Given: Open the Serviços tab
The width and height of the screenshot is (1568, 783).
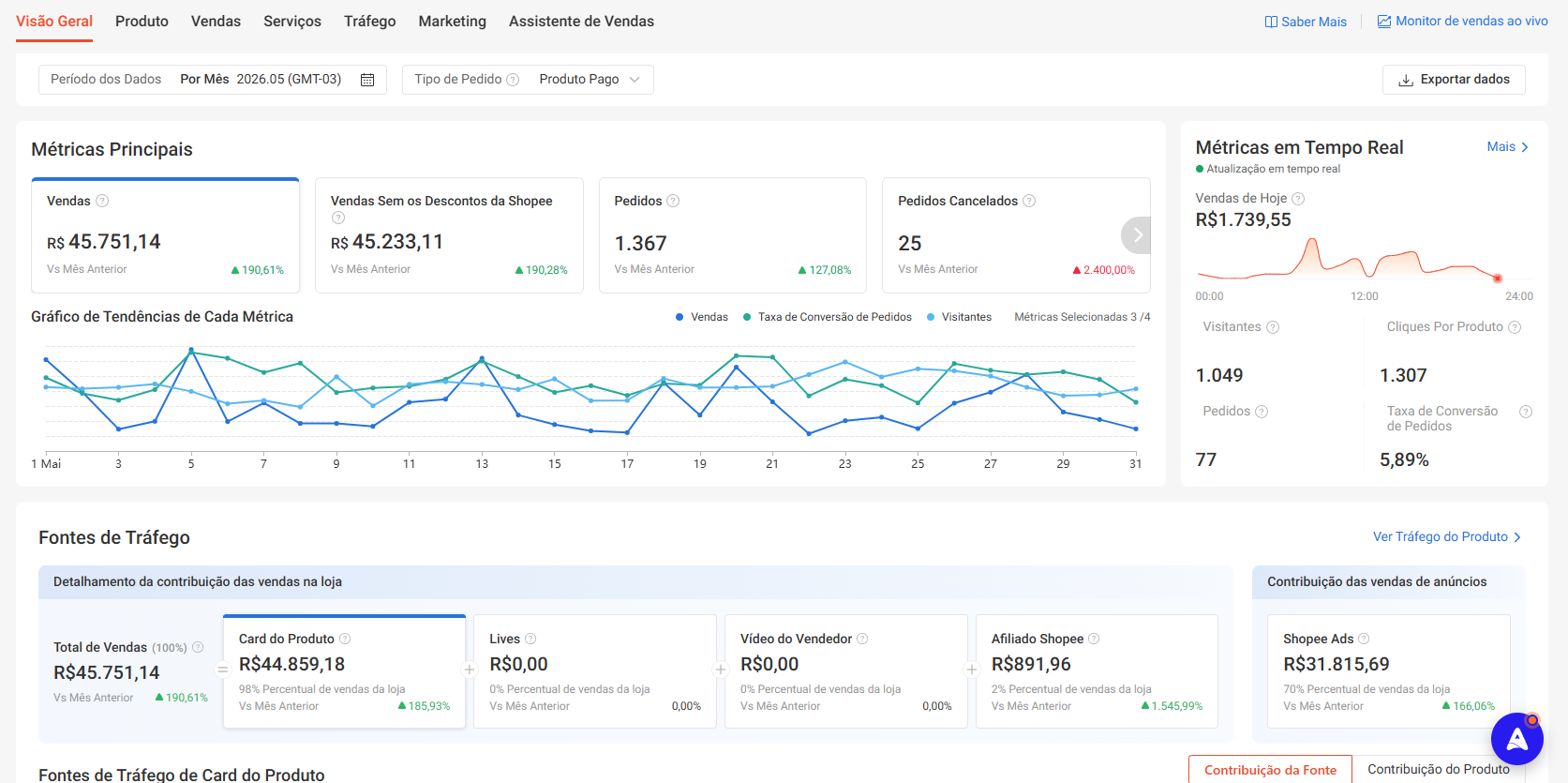Looking at the screenshot, I should click(x=292, y=21).
